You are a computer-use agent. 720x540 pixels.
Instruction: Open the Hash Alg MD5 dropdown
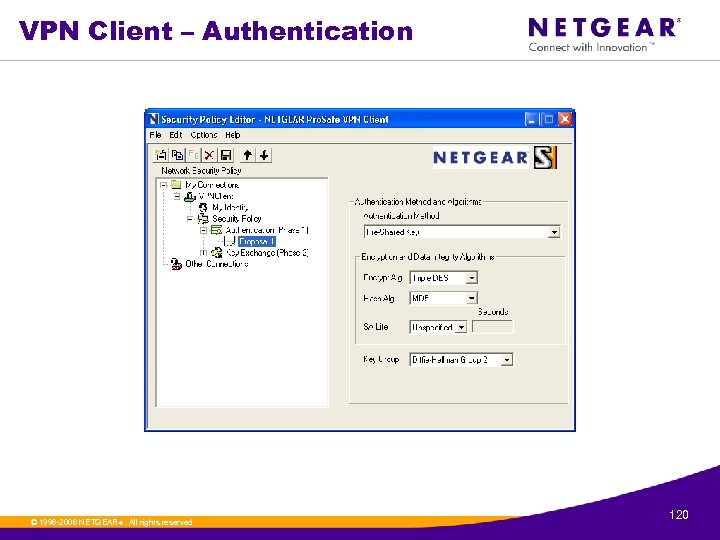[472, 298]
